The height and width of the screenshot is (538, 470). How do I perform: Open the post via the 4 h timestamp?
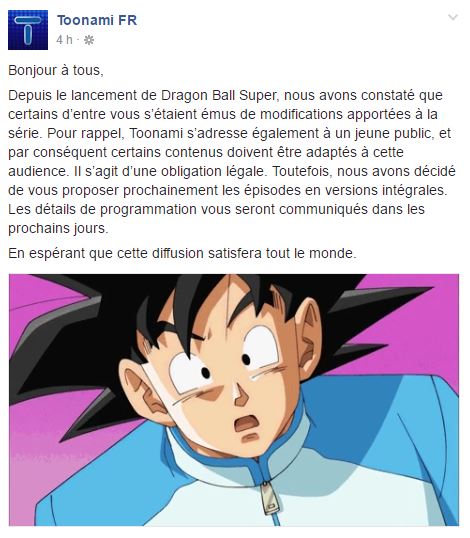64,40
